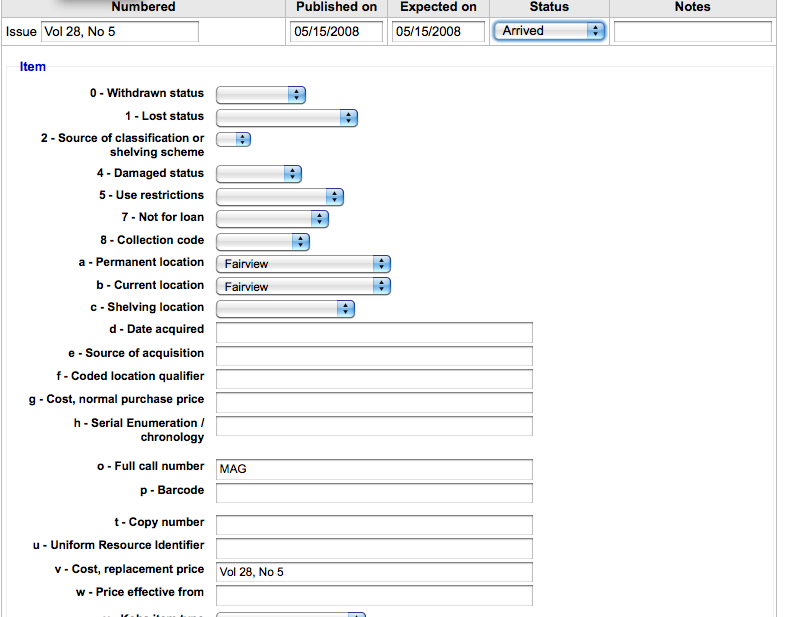This screenshot has height=617, width=790.
Task: Open the Use restrictions dropdown
Action: click(279, 197)
